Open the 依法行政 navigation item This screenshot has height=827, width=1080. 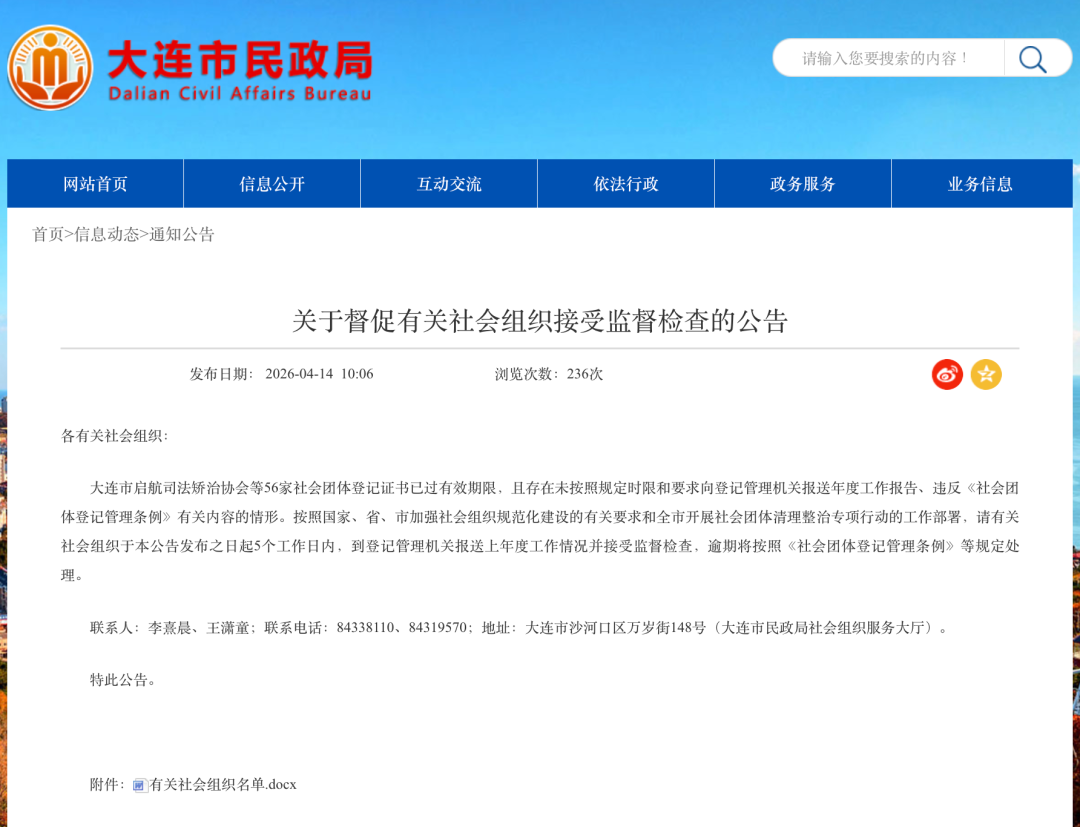(x=626, y=184)
